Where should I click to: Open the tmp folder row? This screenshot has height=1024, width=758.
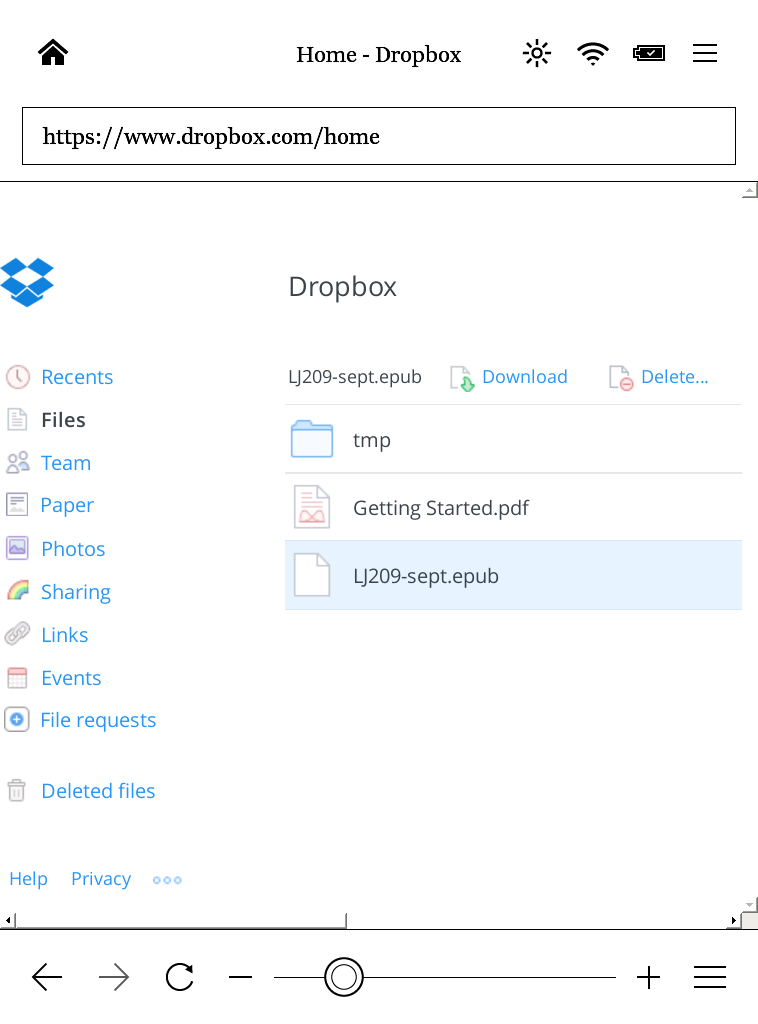click(x=513, y=440)
